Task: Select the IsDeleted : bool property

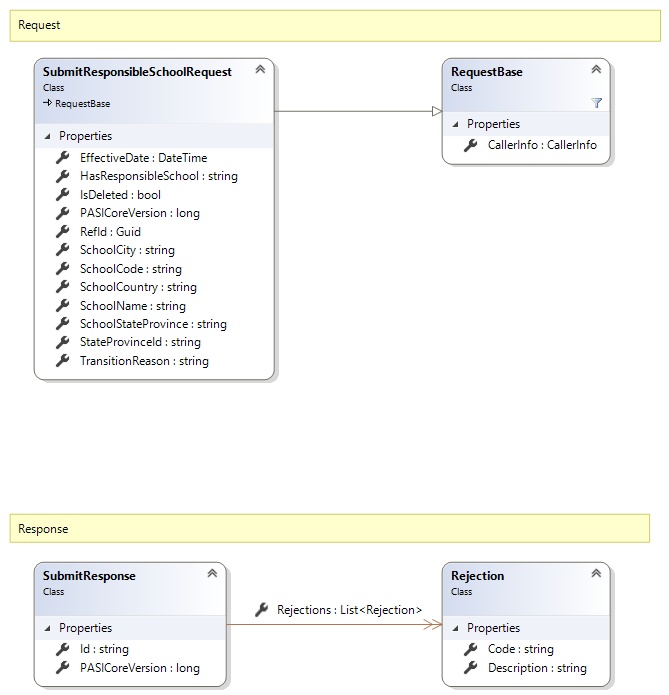Action: 120,195
